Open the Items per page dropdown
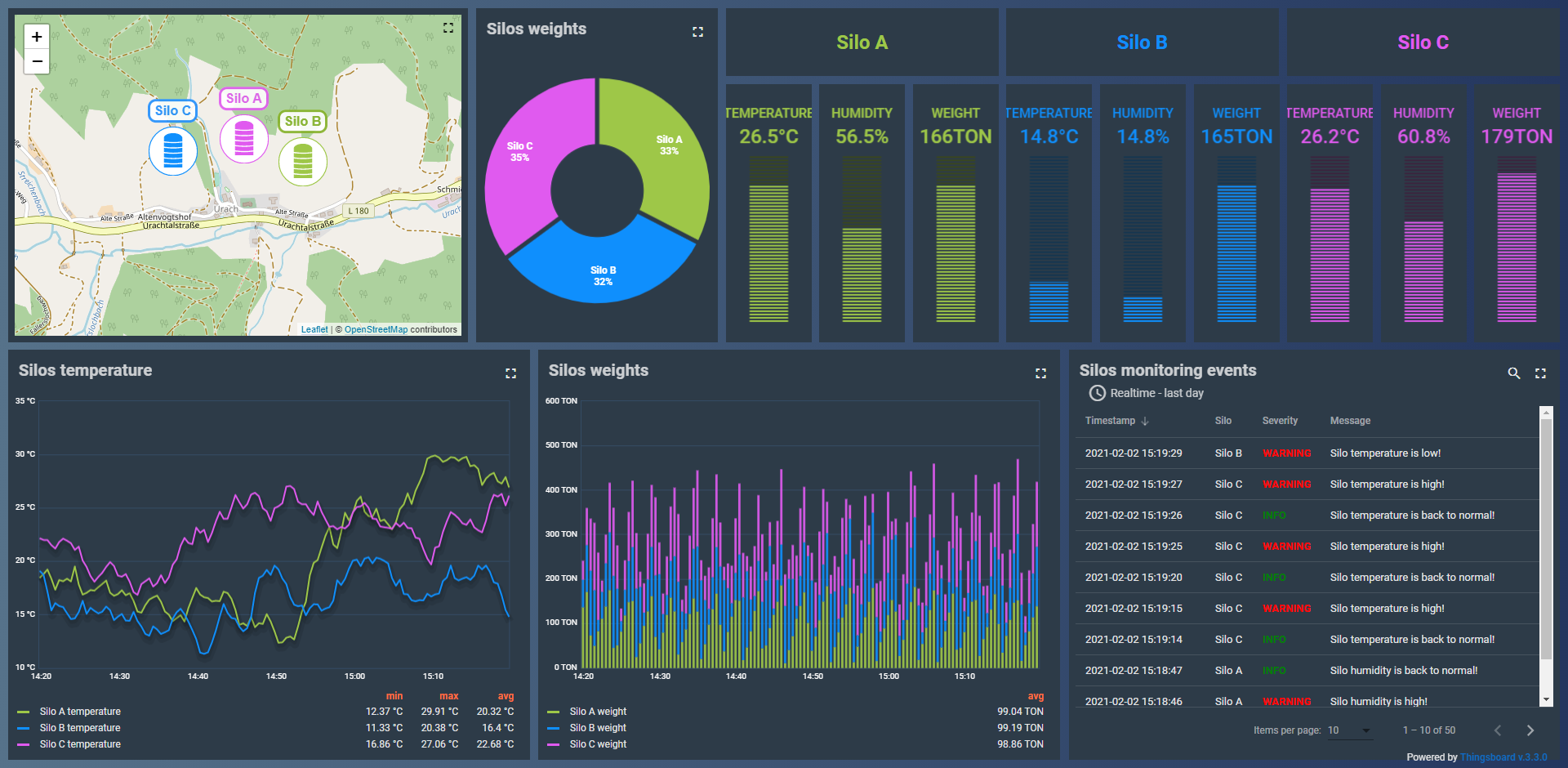This screenshot has width=1568, height=768. 1349,730
